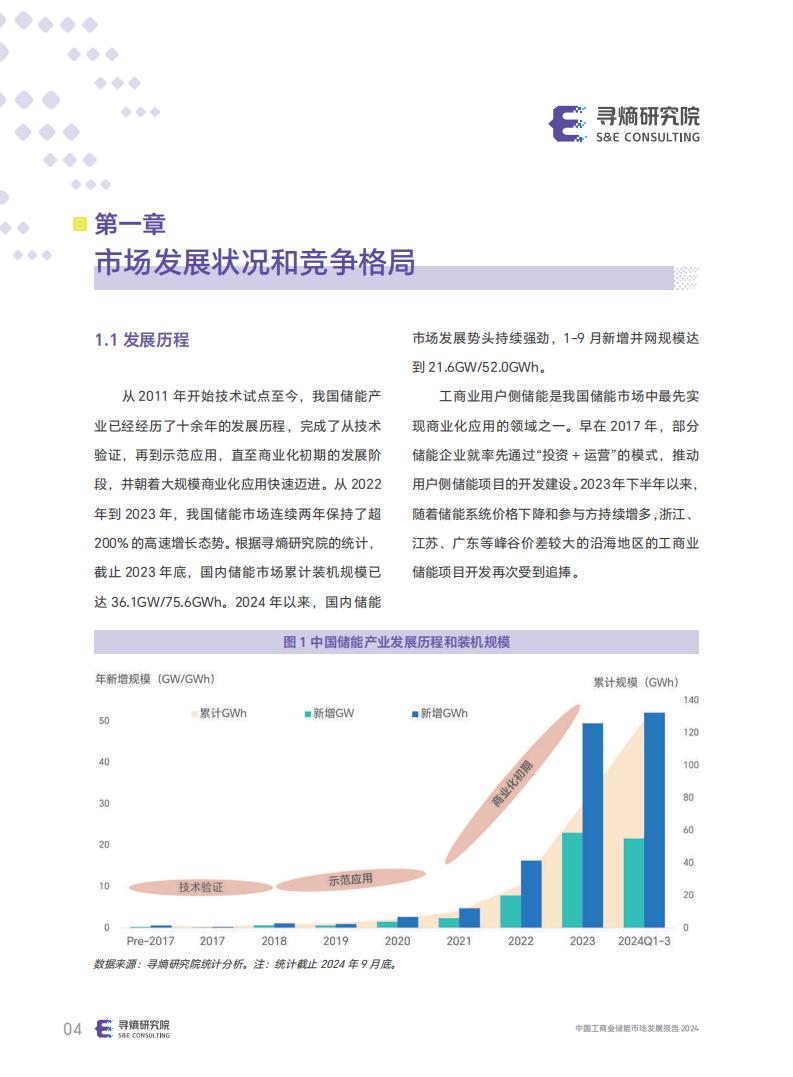Click the x-axis label 2021
The width and height of the screenshot is (793, 1077).
(x=459, y=941)
